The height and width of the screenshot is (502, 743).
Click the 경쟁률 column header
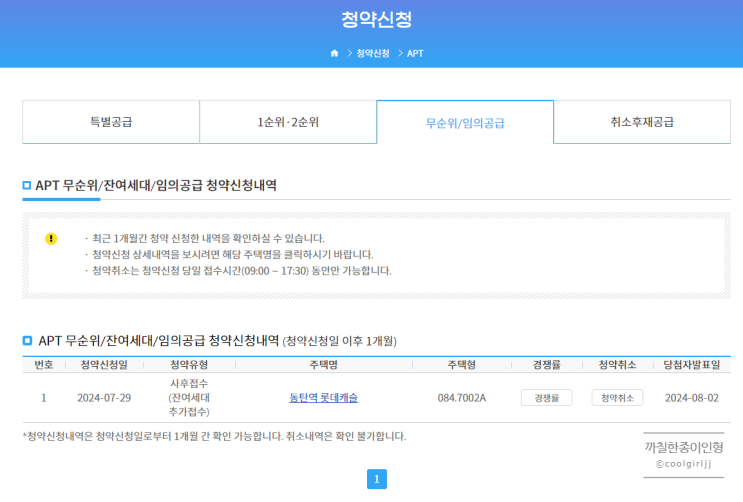(x=546, y=365)
